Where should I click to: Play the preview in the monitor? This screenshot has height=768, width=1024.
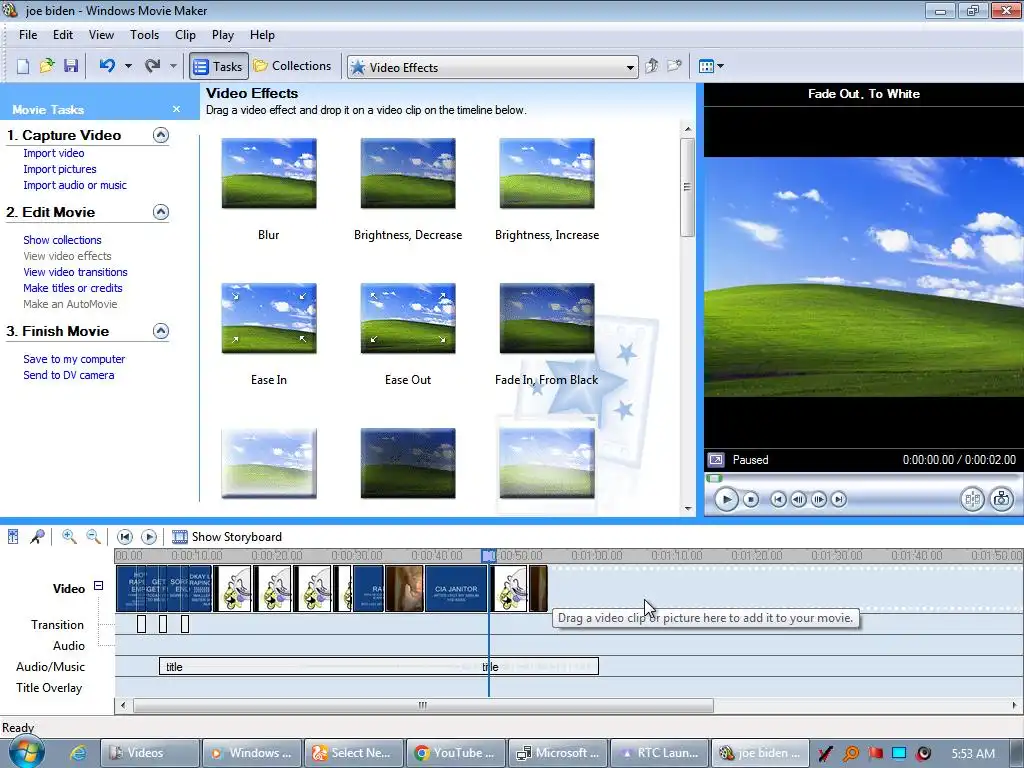click(x=726, y=500)
